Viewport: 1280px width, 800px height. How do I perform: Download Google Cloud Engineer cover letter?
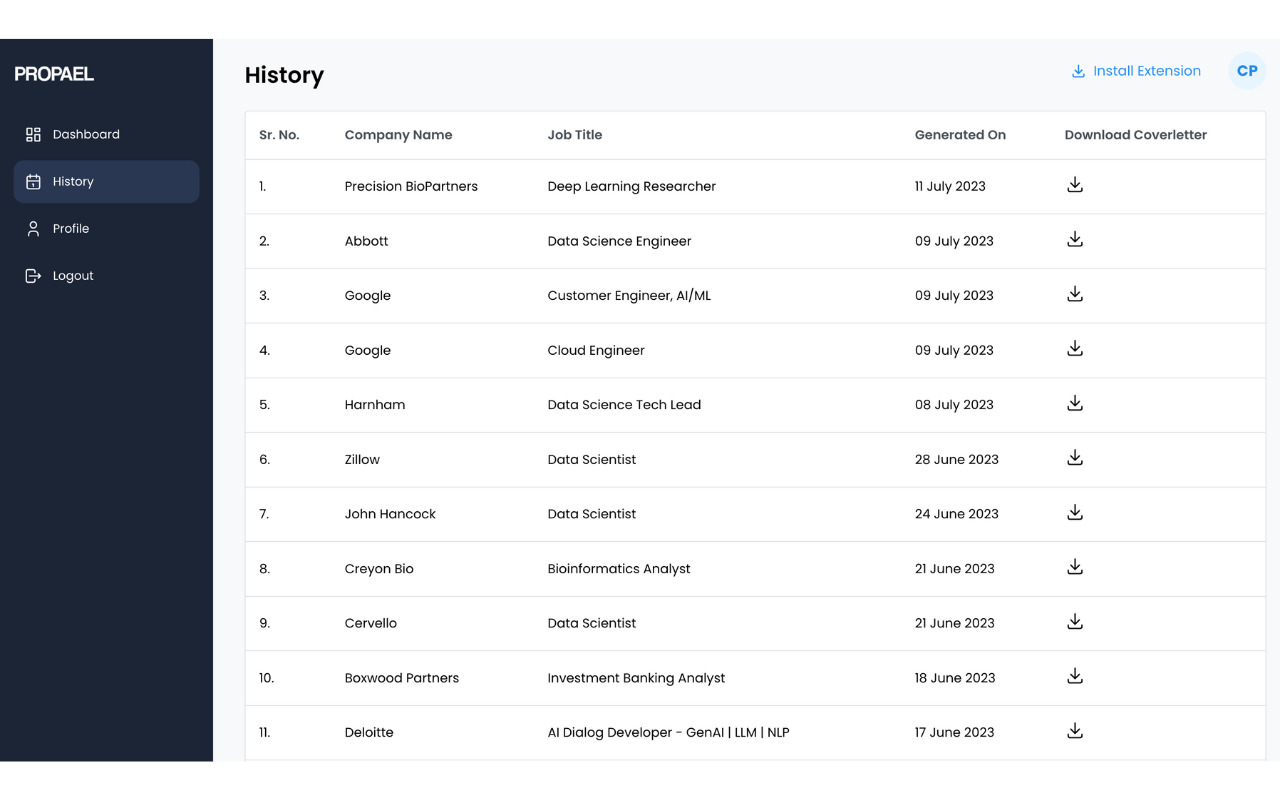point(1075,349)
